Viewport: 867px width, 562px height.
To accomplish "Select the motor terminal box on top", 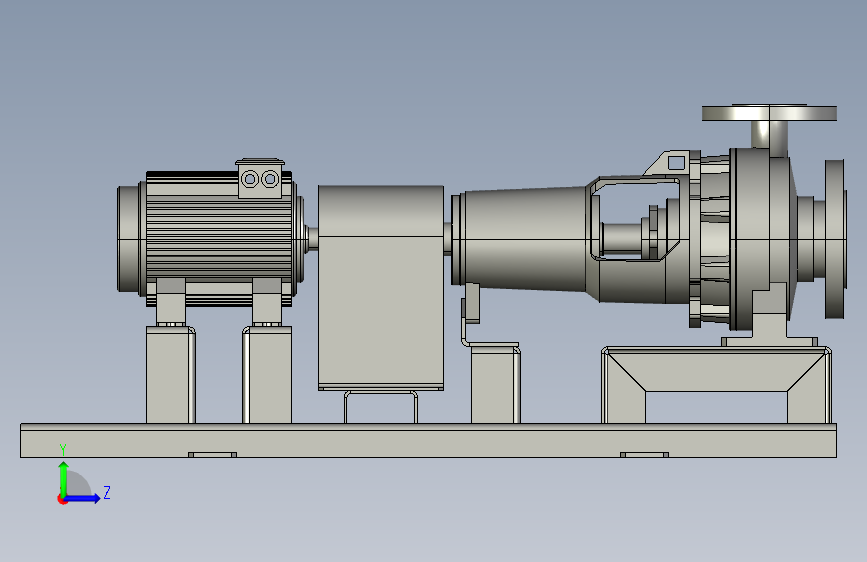I will click(260, 179).
